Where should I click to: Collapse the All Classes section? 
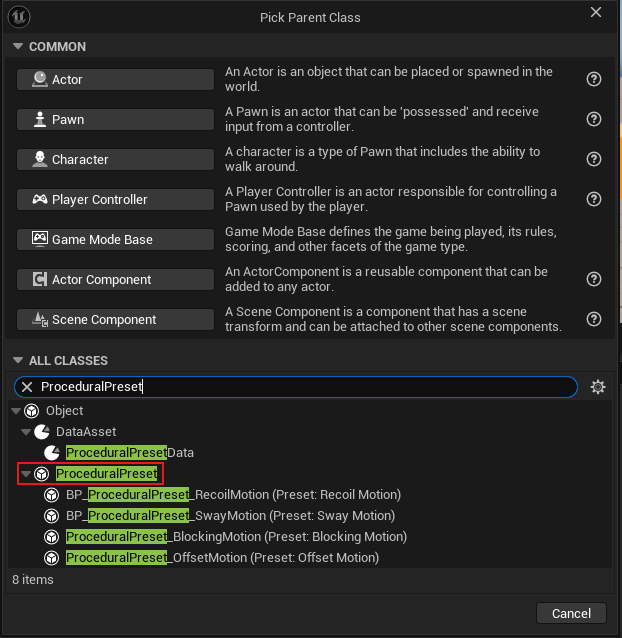tap(17, 361)
